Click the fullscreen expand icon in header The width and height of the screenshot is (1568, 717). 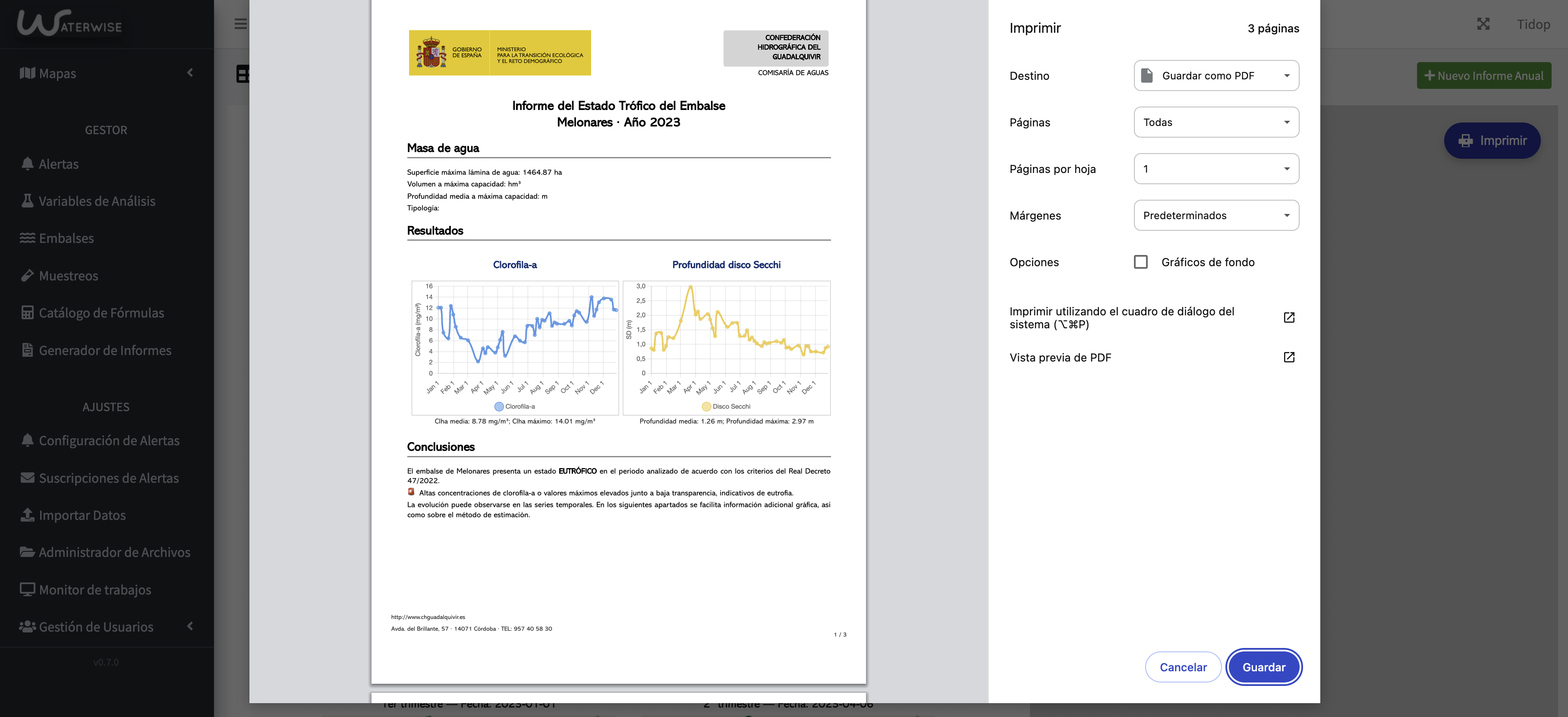(1483, 24)
